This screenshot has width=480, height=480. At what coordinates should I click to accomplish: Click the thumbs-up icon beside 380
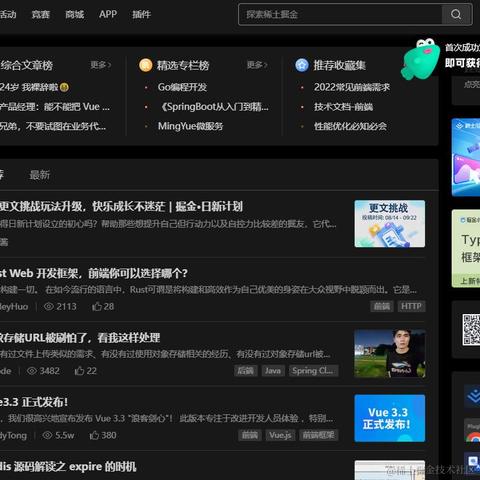tap(94, 435)
